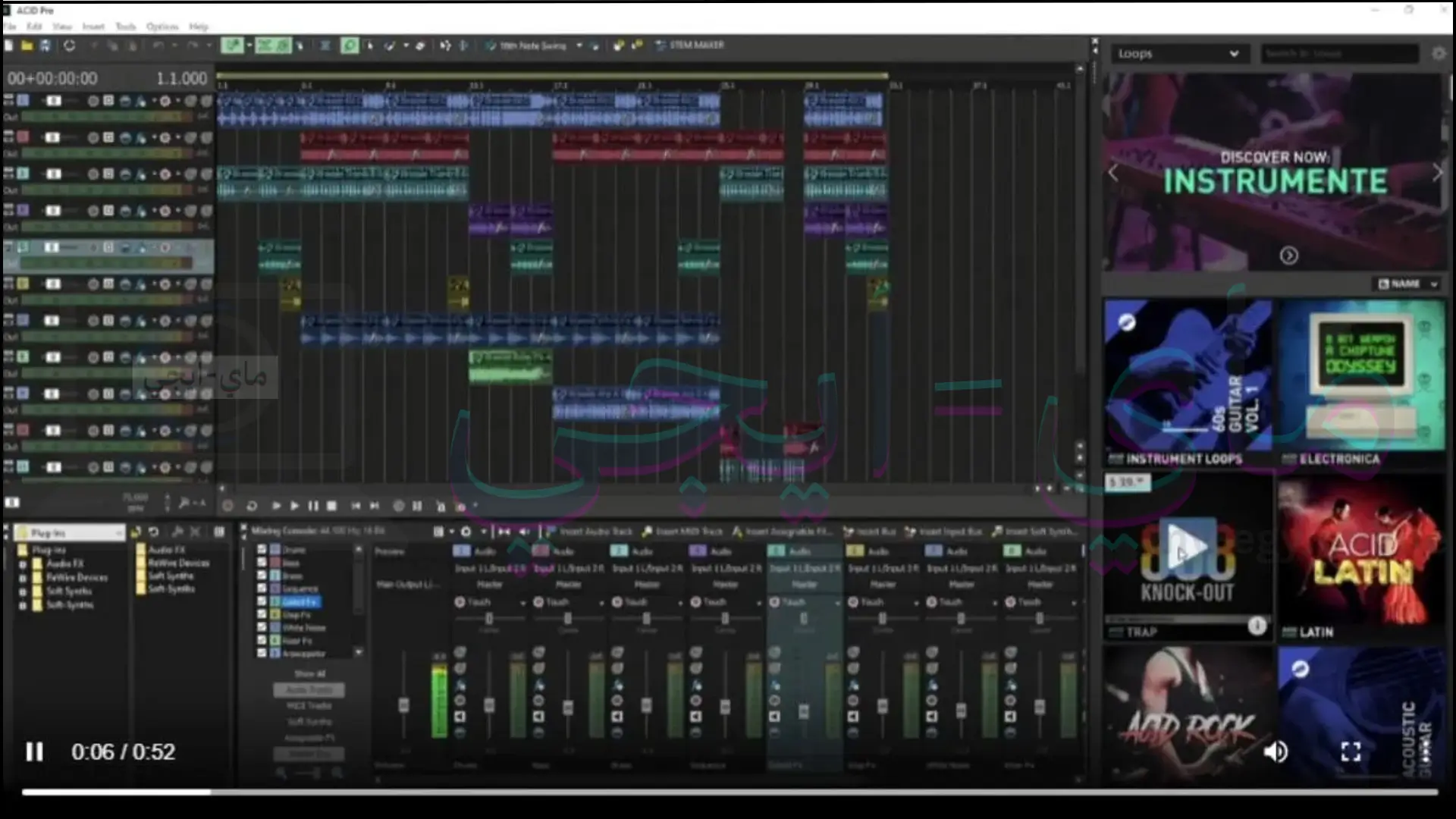Screen dimensions: 1456x819
Task: Open the Options menu
Action: pos(162,27)
